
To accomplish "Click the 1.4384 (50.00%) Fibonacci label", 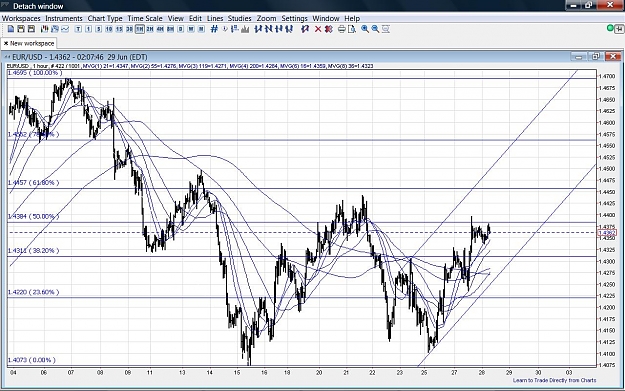I will click(x=33, y=216).
